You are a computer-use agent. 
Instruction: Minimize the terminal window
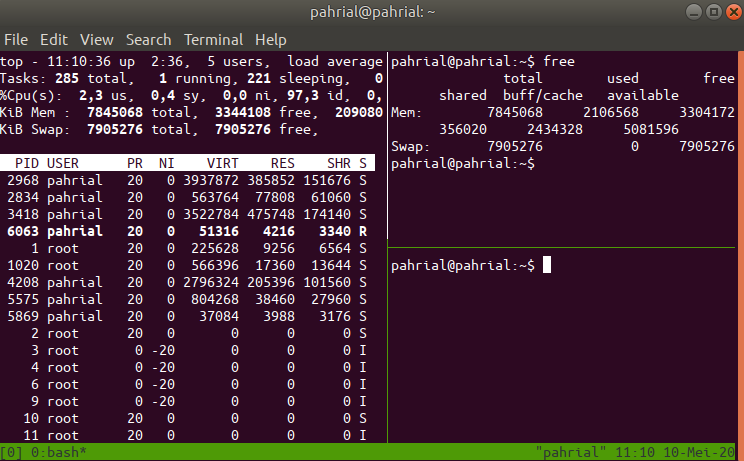tap(694, 12)
